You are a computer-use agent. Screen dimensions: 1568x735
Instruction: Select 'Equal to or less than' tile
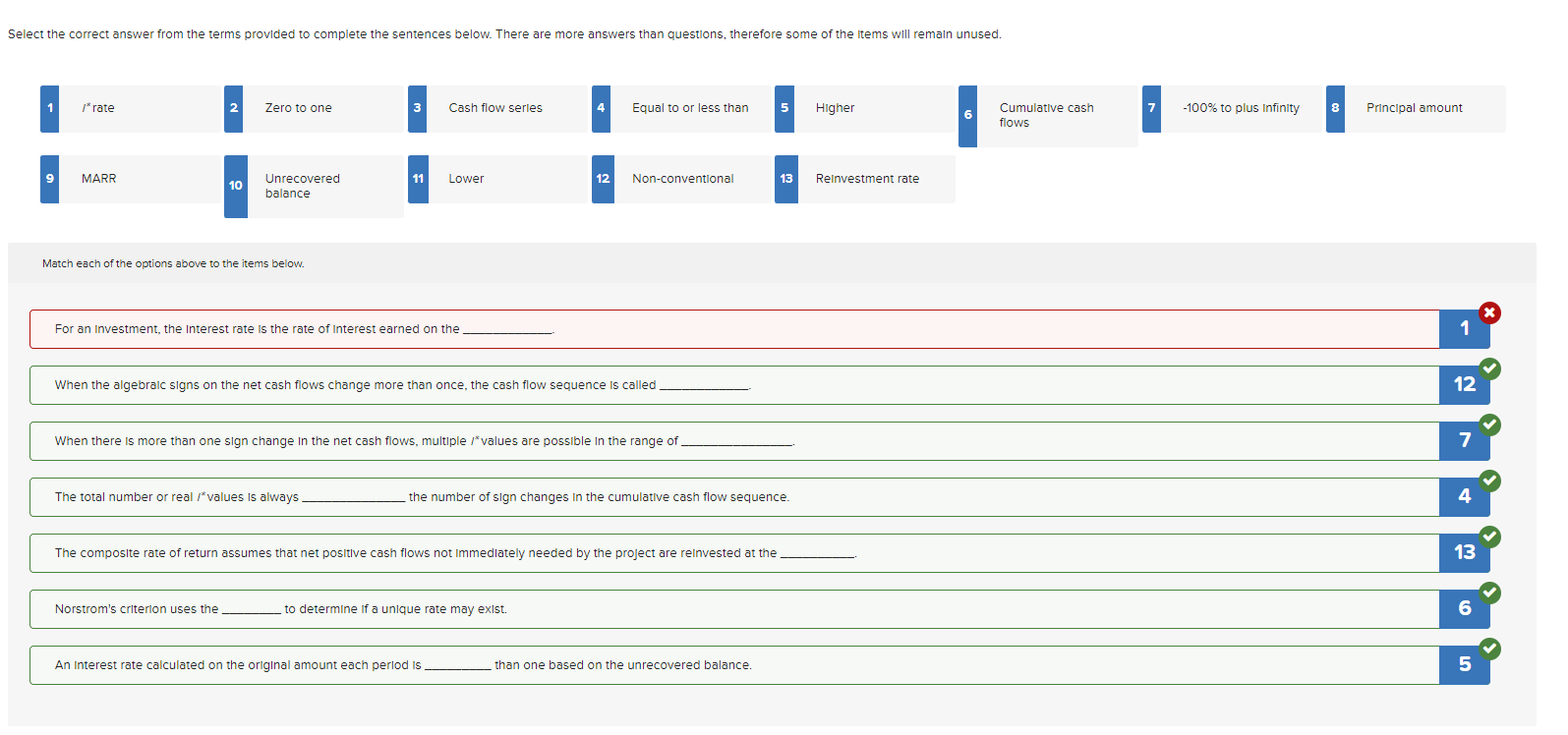pyautogui.click(x=681, y=109)
